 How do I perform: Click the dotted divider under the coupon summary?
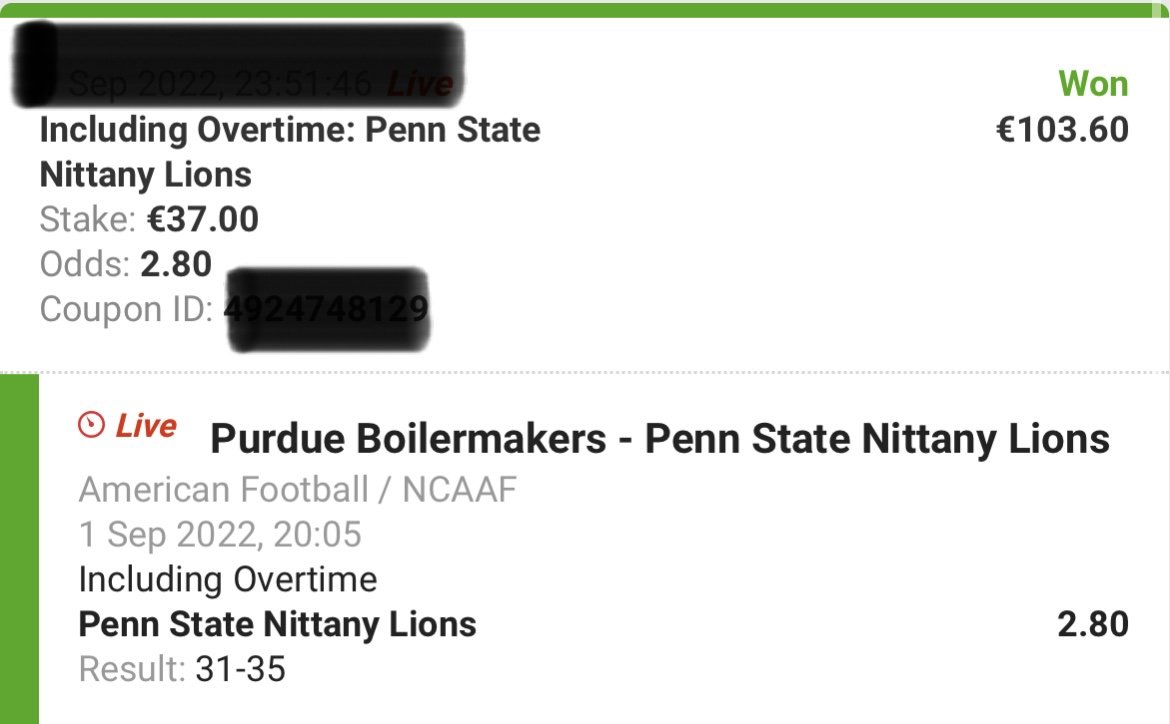coord(585,371)
